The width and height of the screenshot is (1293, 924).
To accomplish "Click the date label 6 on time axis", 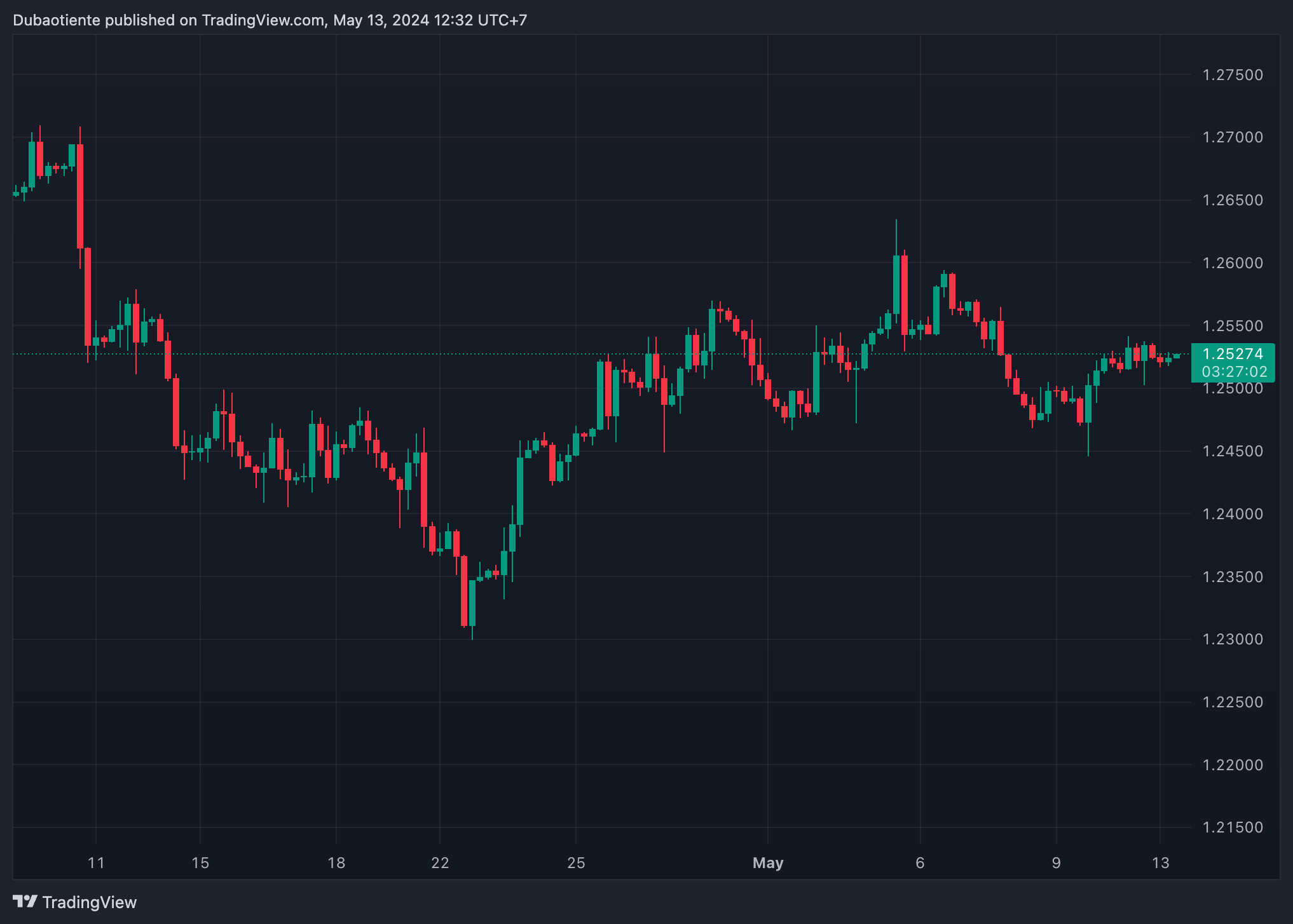I will click(x=920, y=863).
